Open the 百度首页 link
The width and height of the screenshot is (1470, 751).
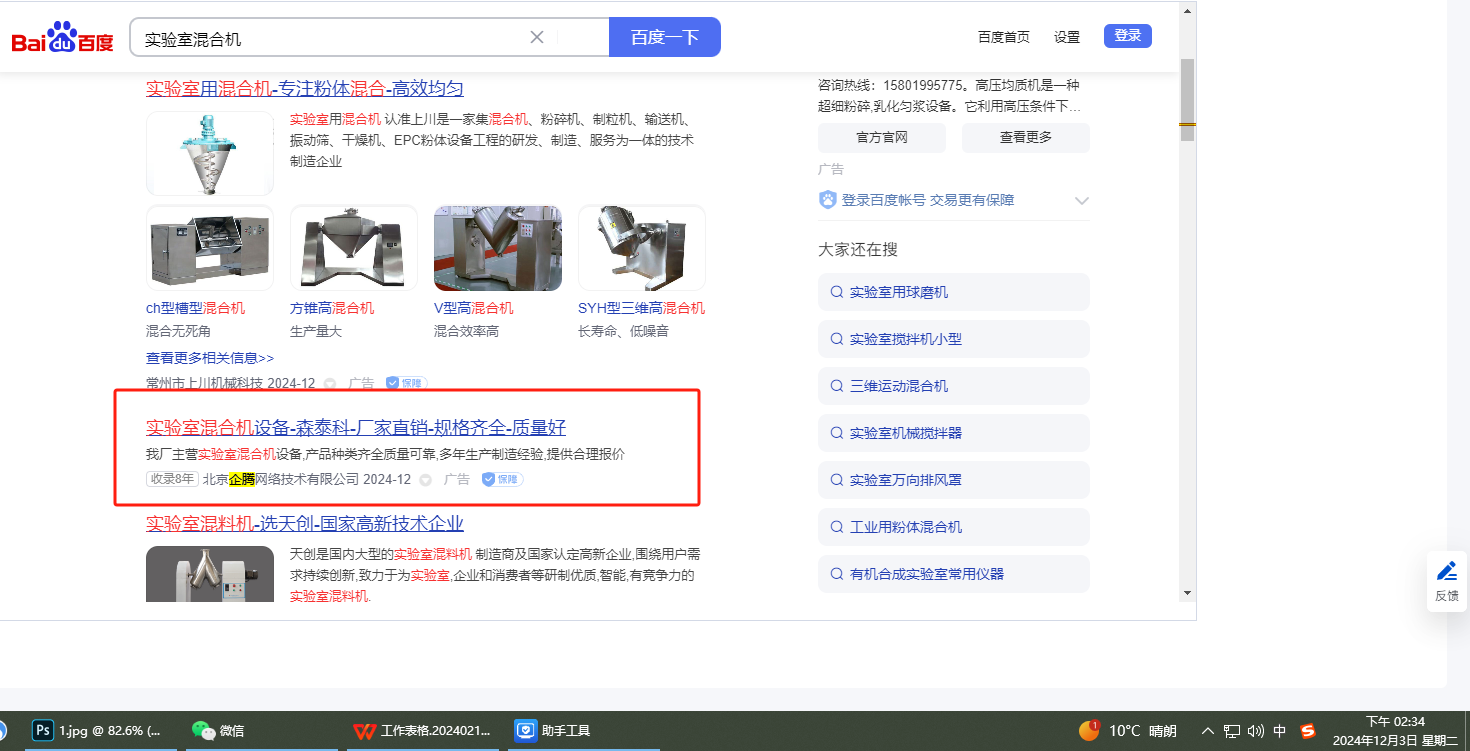click(x=1004, y=37)
